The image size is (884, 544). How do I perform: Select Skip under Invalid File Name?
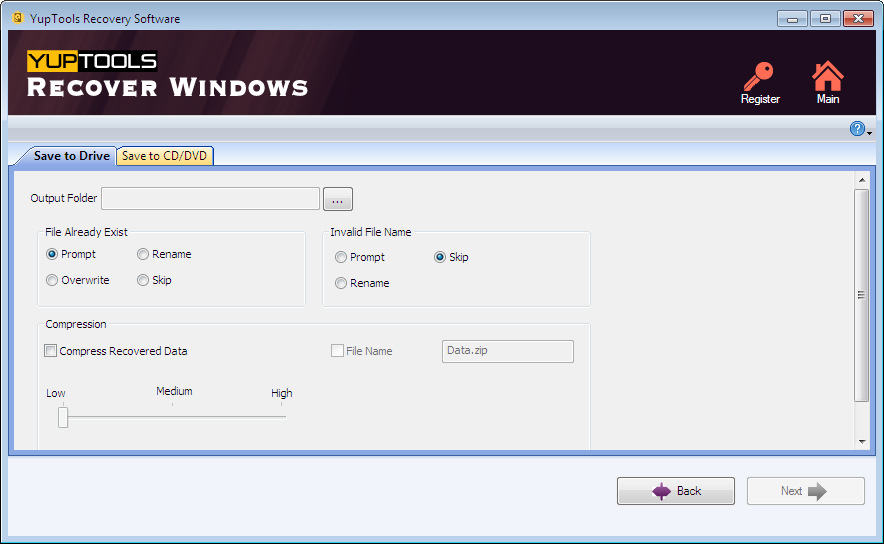click(x=440, y=257)
